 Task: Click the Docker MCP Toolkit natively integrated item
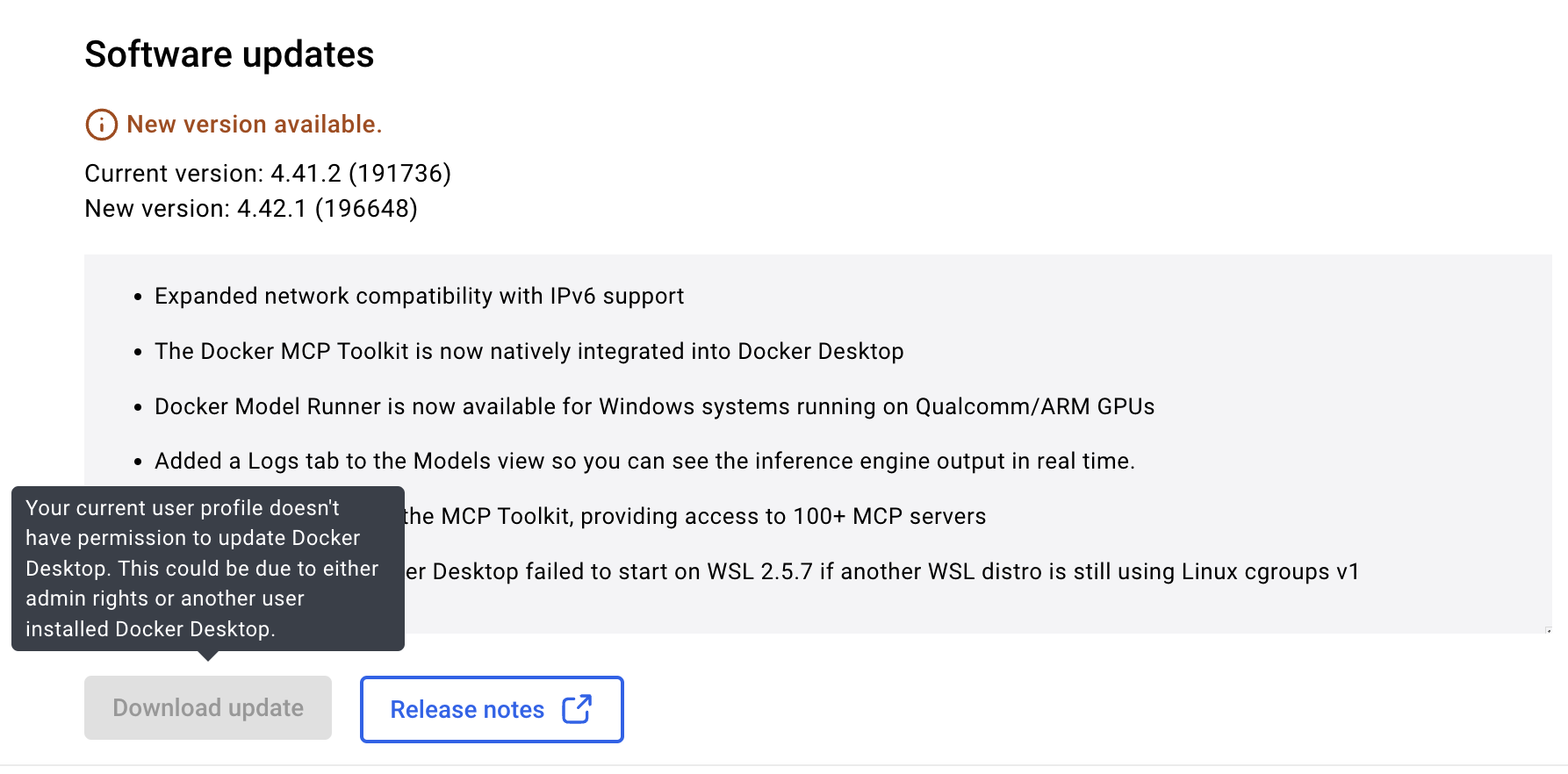tap(529, 352)
